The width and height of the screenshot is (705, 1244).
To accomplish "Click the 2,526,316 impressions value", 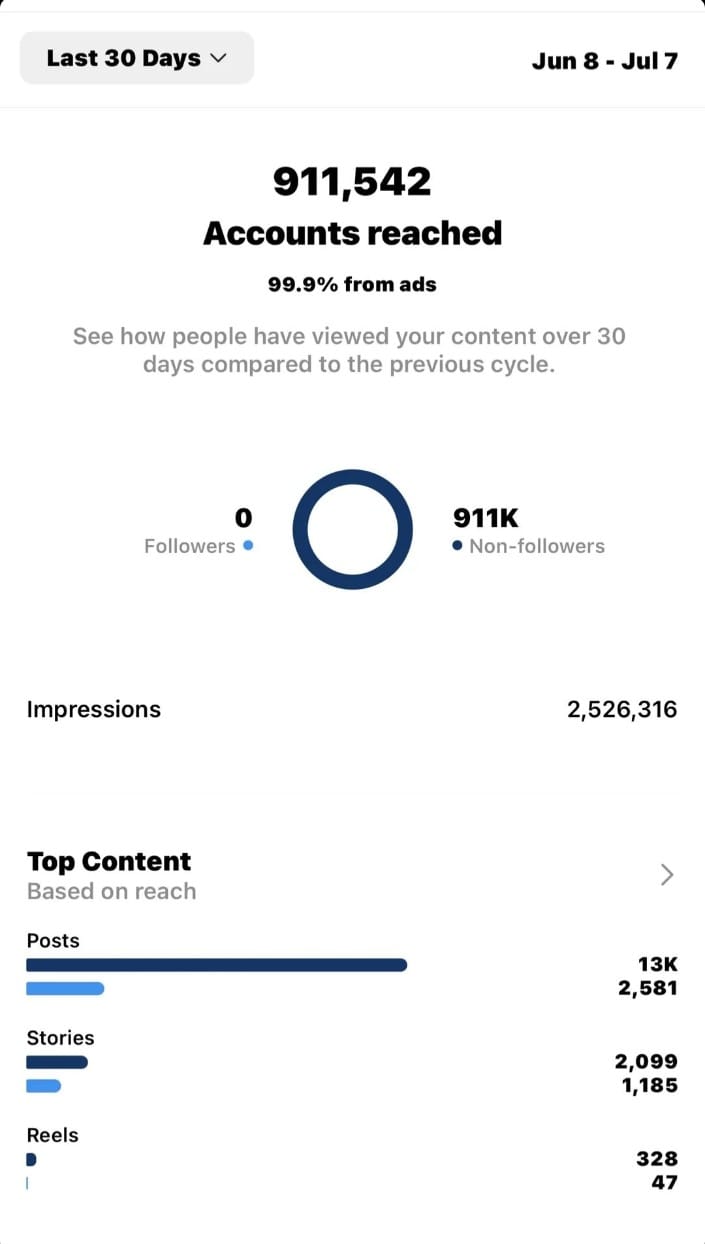I will [x=622, y=710].
